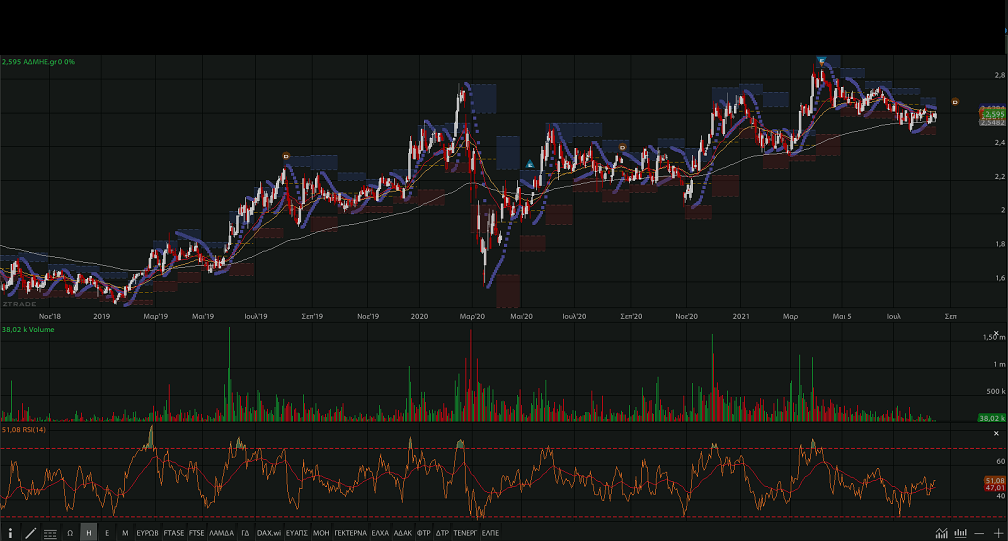Switch to the Ω timeframe
Viewport: 1008px width, 541px height.
pyautogui.click(x=70, y=533)
